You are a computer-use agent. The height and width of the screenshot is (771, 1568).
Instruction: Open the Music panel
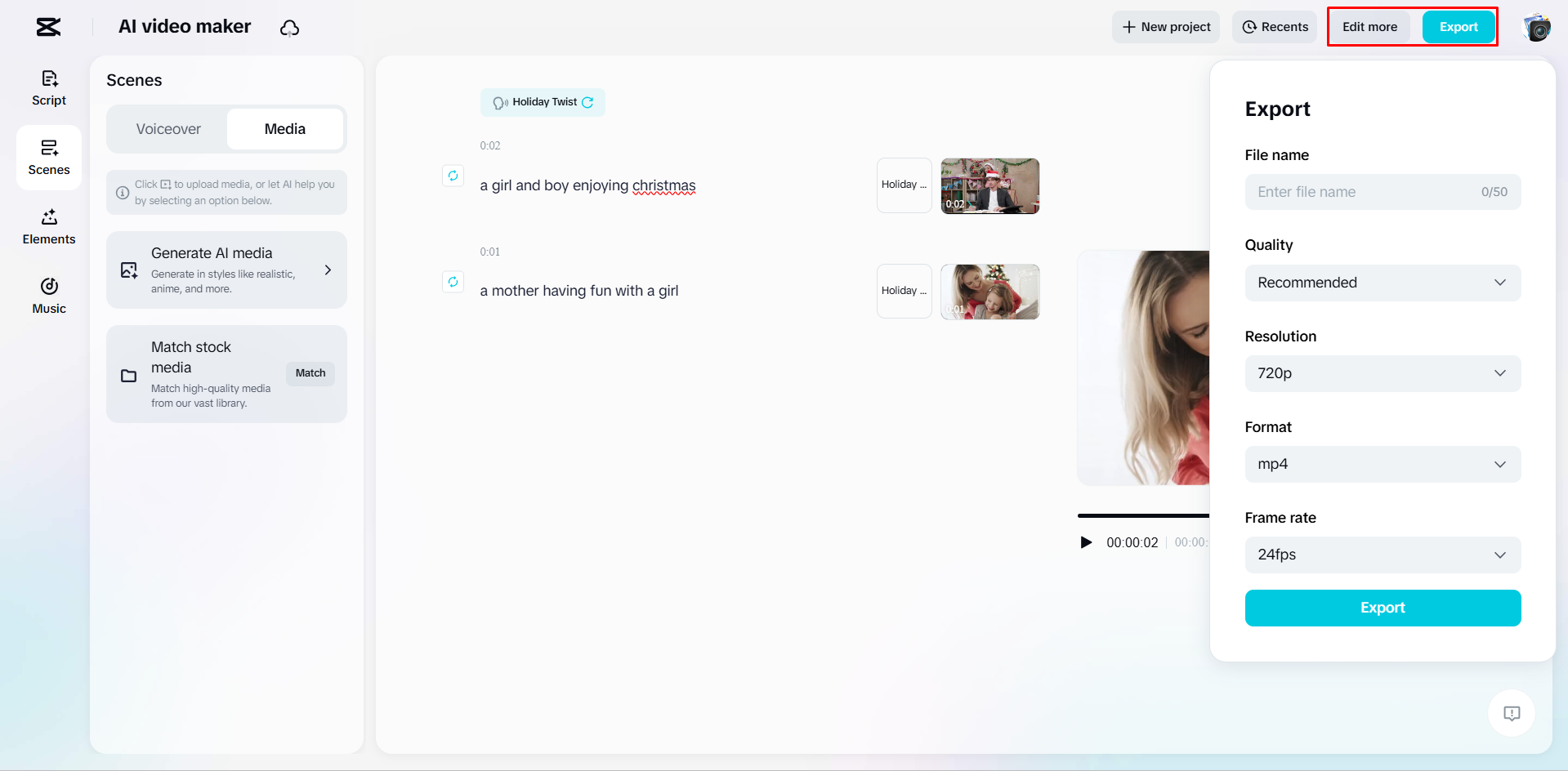point(49,296)
